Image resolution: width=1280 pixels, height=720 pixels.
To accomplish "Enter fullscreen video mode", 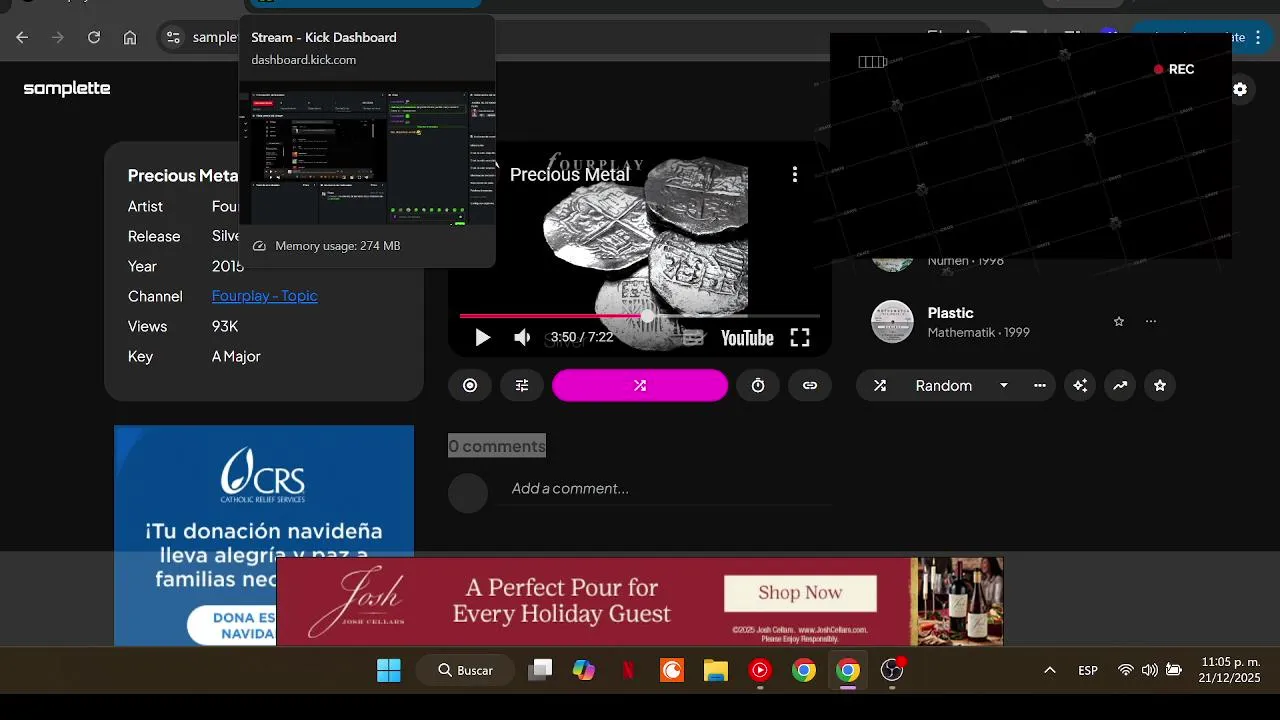I will [800, 338].
